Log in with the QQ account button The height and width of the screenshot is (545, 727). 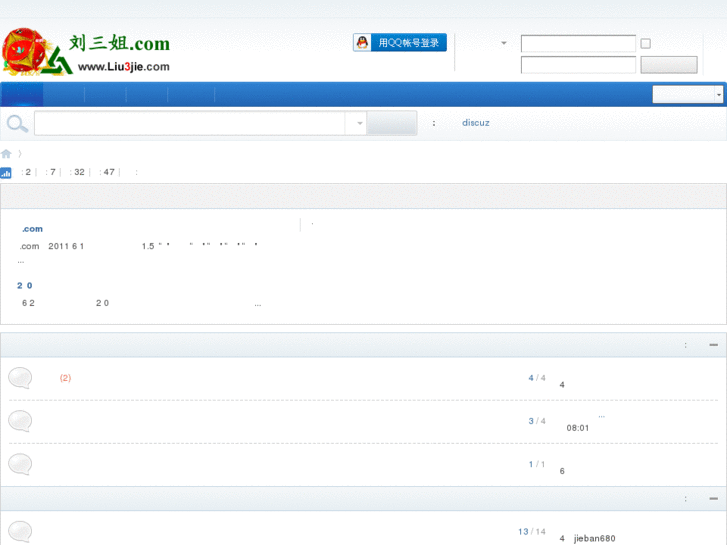[x=400, y=43]
